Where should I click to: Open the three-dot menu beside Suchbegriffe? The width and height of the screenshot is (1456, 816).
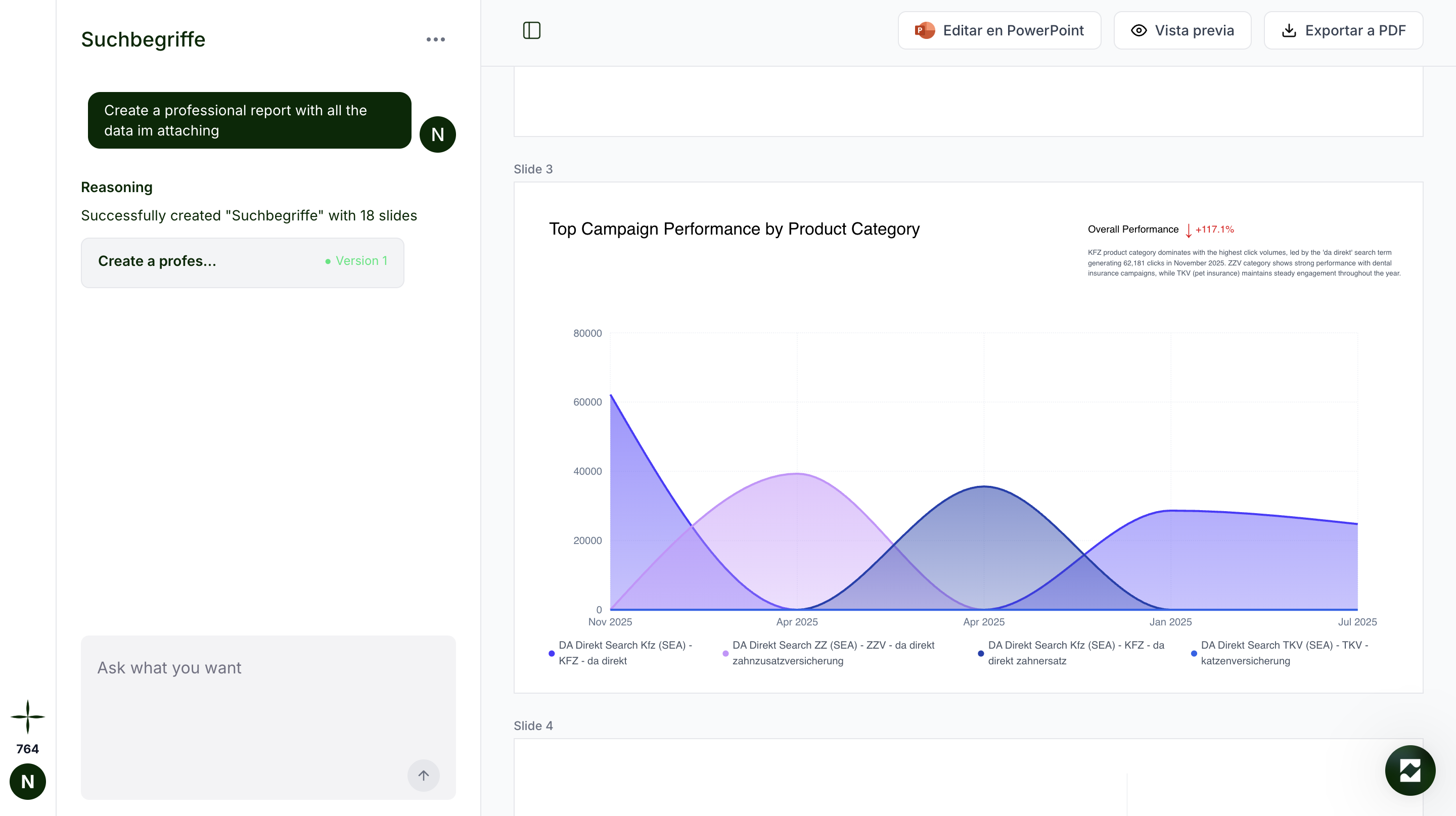[x=435, y=39]
